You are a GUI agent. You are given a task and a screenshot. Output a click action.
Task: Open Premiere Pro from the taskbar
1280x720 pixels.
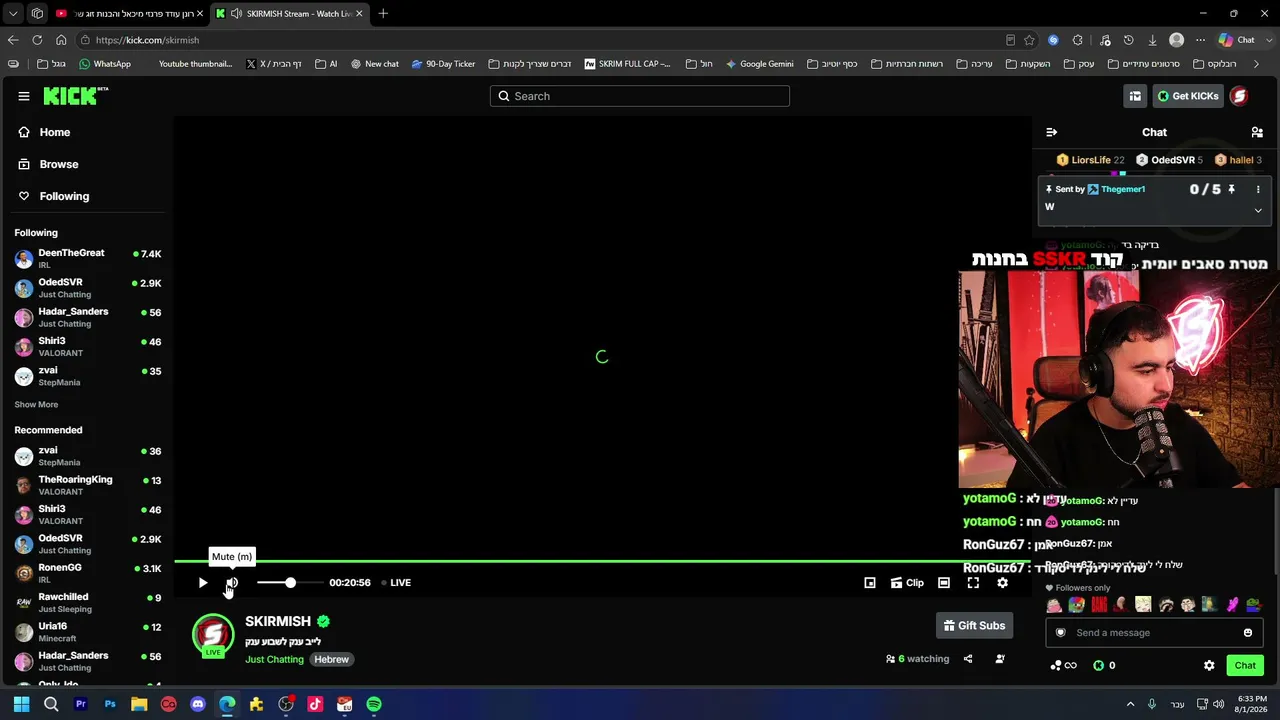point(81,704)
